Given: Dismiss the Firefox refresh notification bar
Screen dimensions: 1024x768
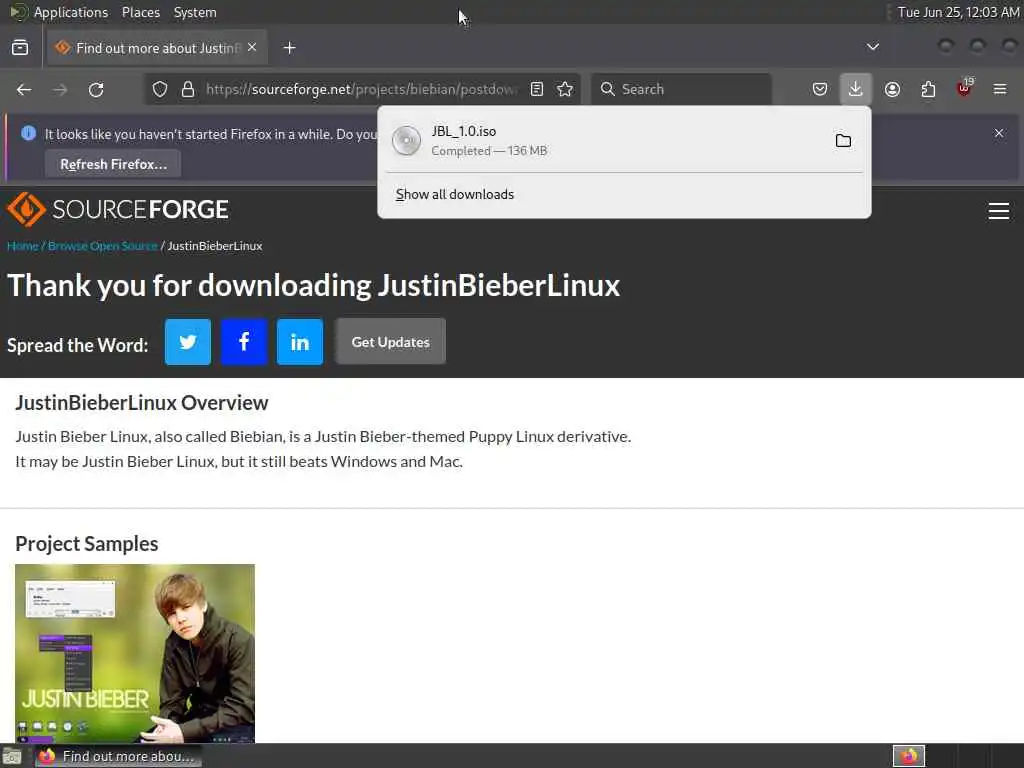Looking at the screenshot, I should point(999,133).
